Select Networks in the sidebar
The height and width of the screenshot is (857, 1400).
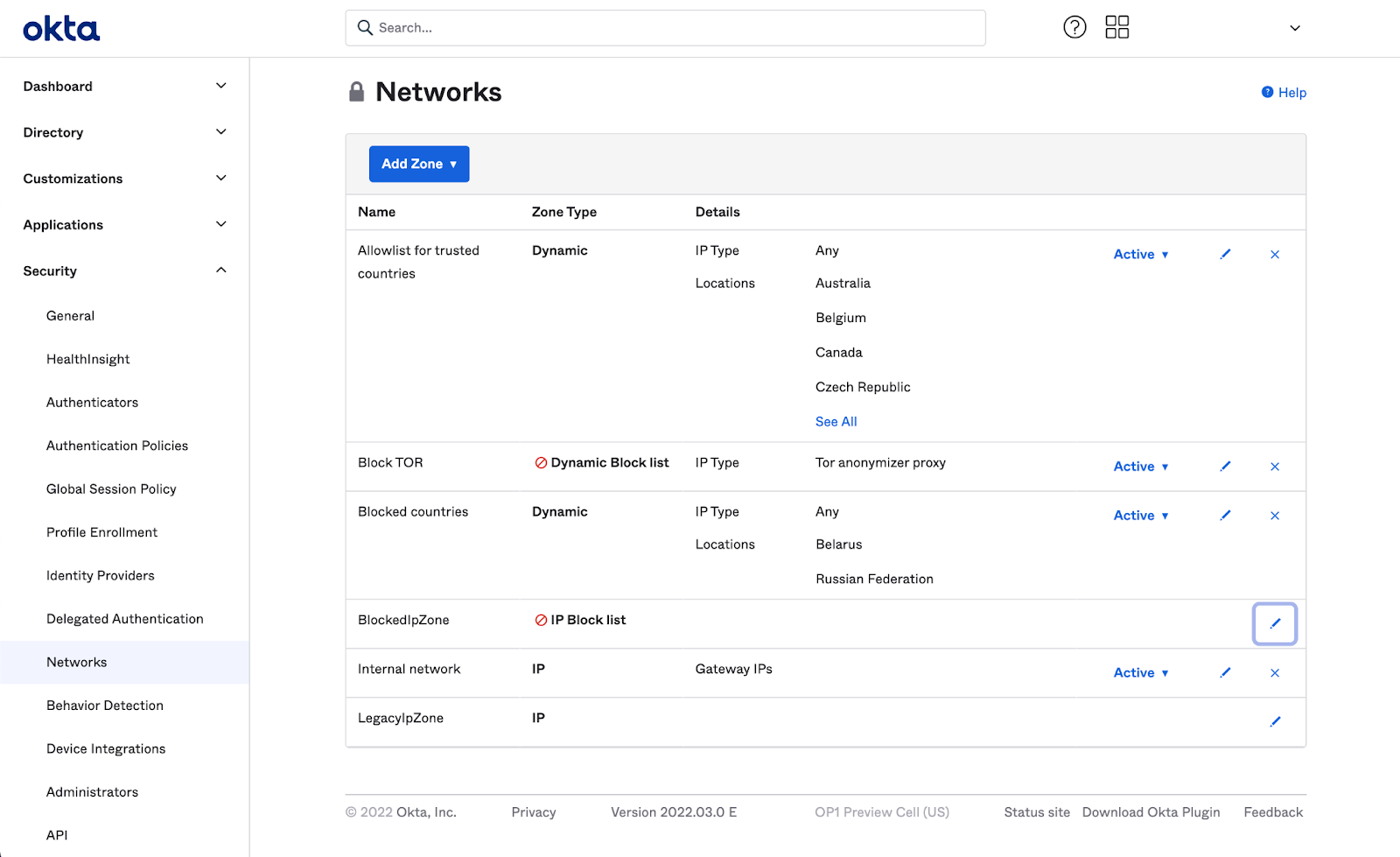tap(124, 663)
